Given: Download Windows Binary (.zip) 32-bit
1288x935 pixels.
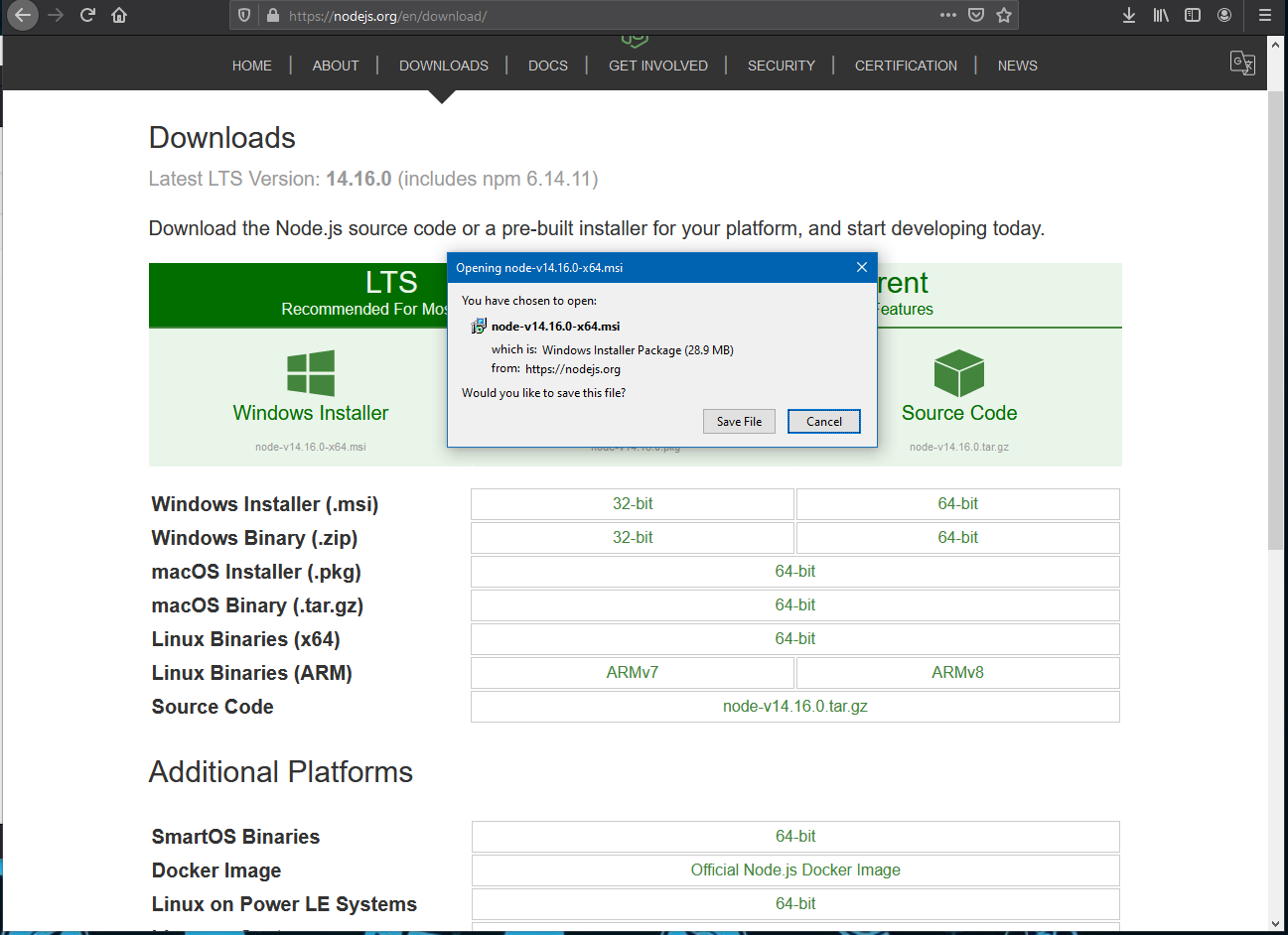Looking at the screenshot, I should coord(633,538).
